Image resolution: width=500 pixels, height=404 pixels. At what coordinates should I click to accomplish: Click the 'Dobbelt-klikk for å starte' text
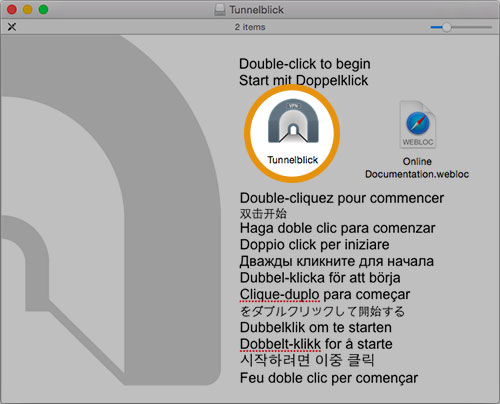click(316, 344)
